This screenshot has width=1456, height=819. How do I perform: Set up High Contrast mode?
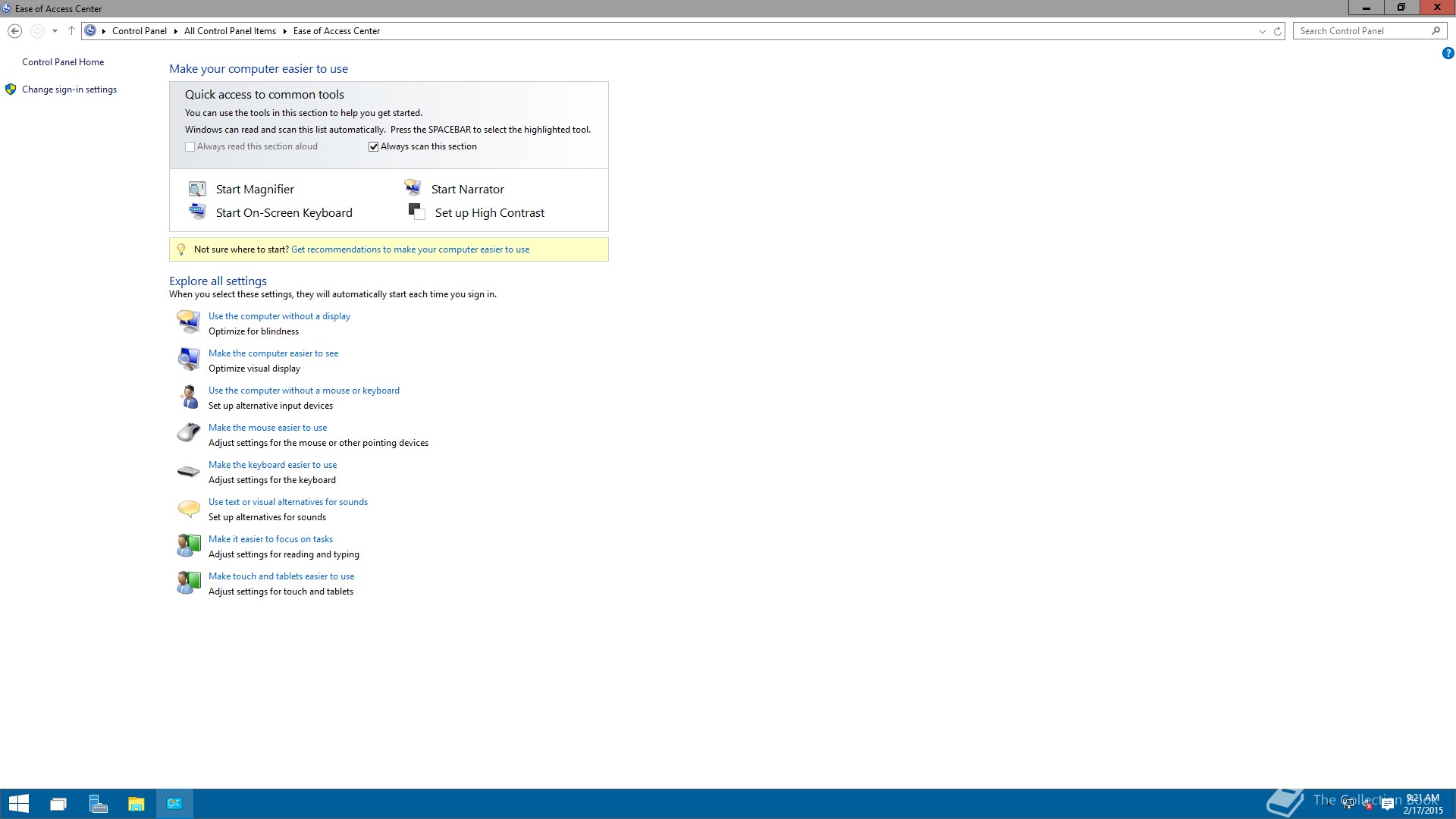(x=489, y=212)
